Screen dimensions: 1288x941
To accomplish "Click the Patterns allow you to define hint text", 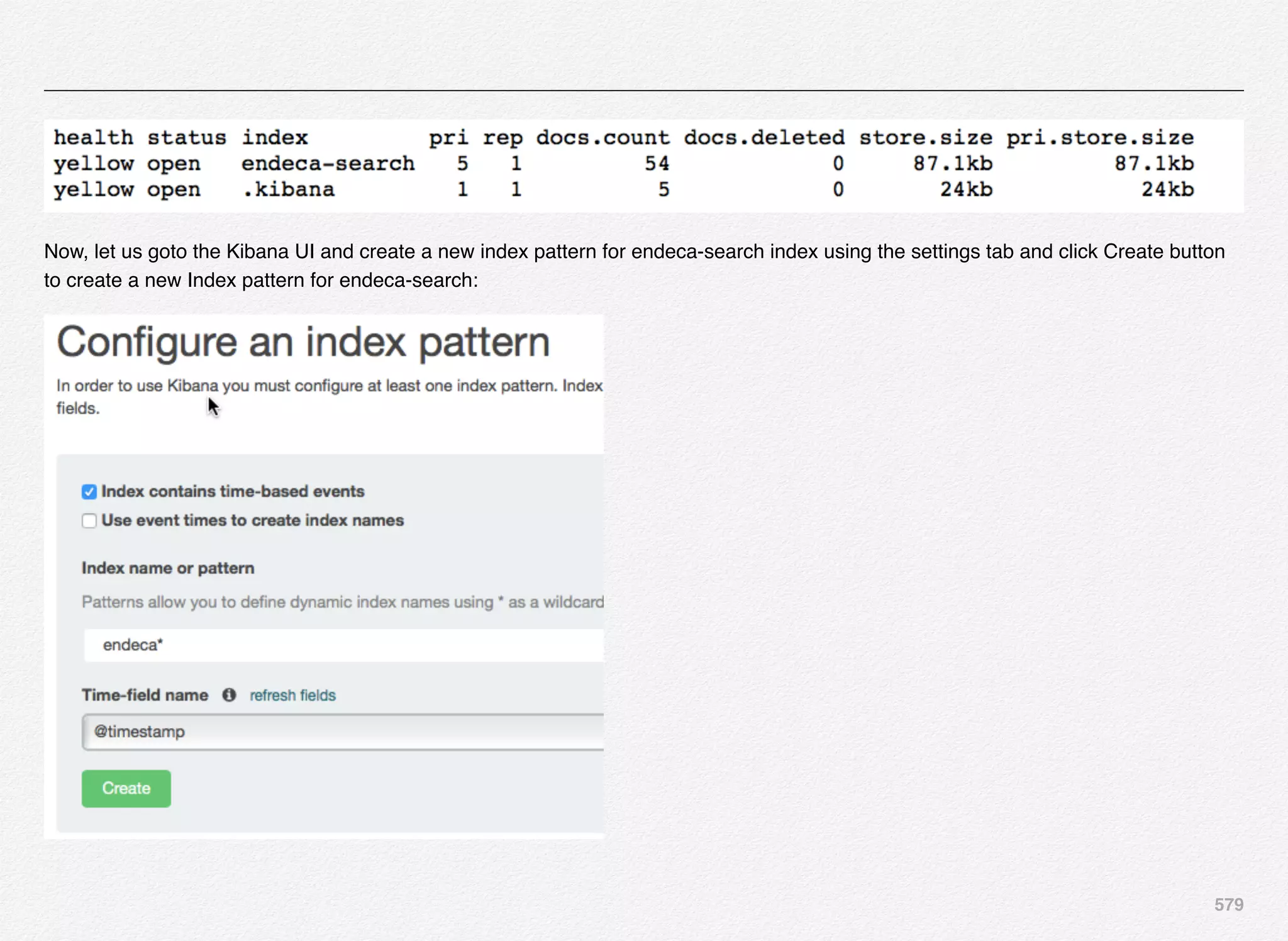I will [343, 602].
